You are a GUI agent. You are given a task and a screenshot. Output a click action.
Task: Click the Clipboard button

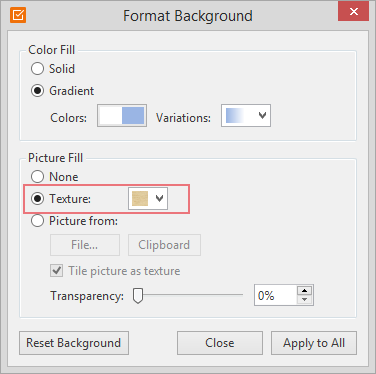tap(164, 245)
